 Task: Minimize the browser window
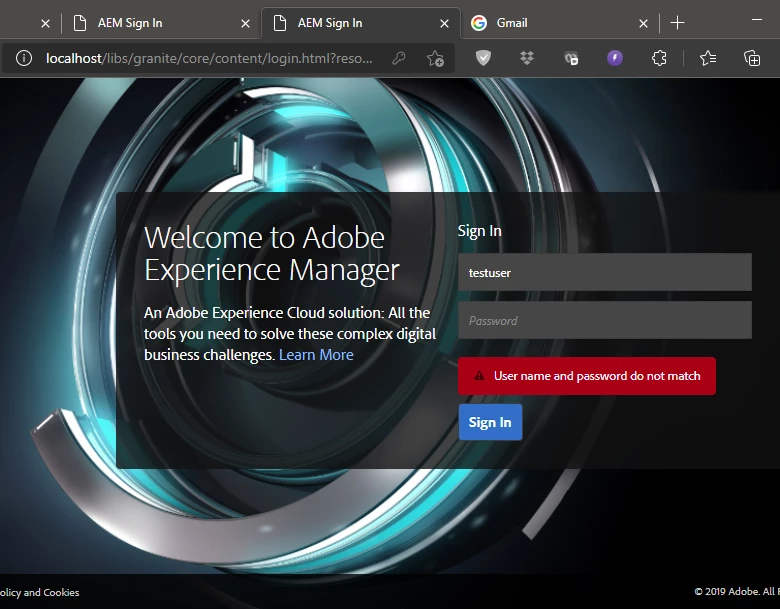757,20
